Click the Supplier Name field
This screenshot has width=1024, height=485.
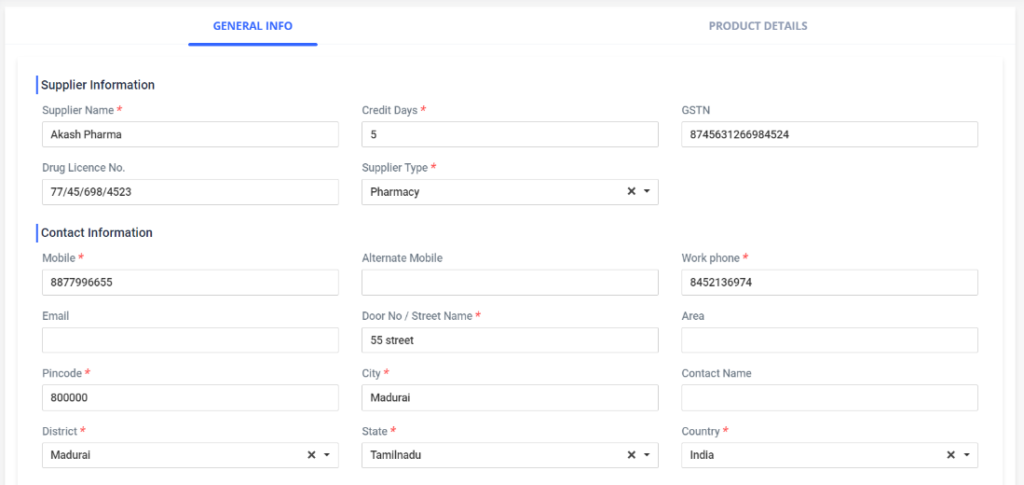point(190,135)
